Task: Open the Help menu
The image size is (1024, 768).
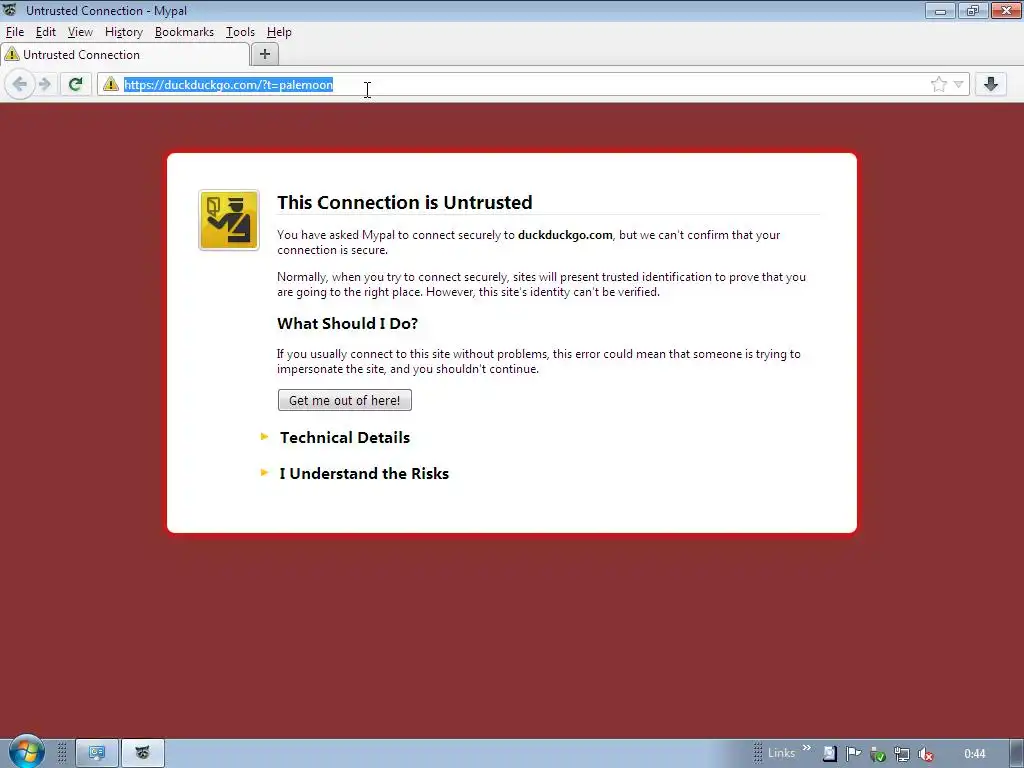Action: (279, 32)
